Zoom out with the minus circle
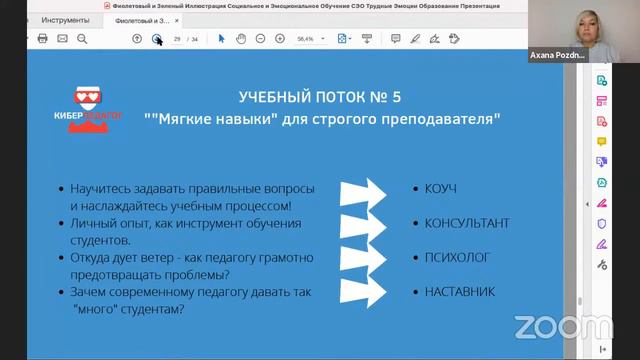 (260, 39)
